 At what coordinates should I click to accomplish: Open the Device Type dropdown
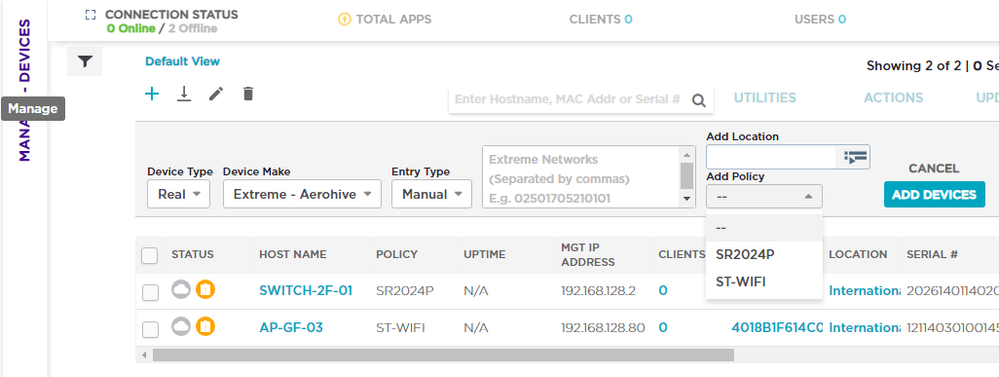pos(178,194)
